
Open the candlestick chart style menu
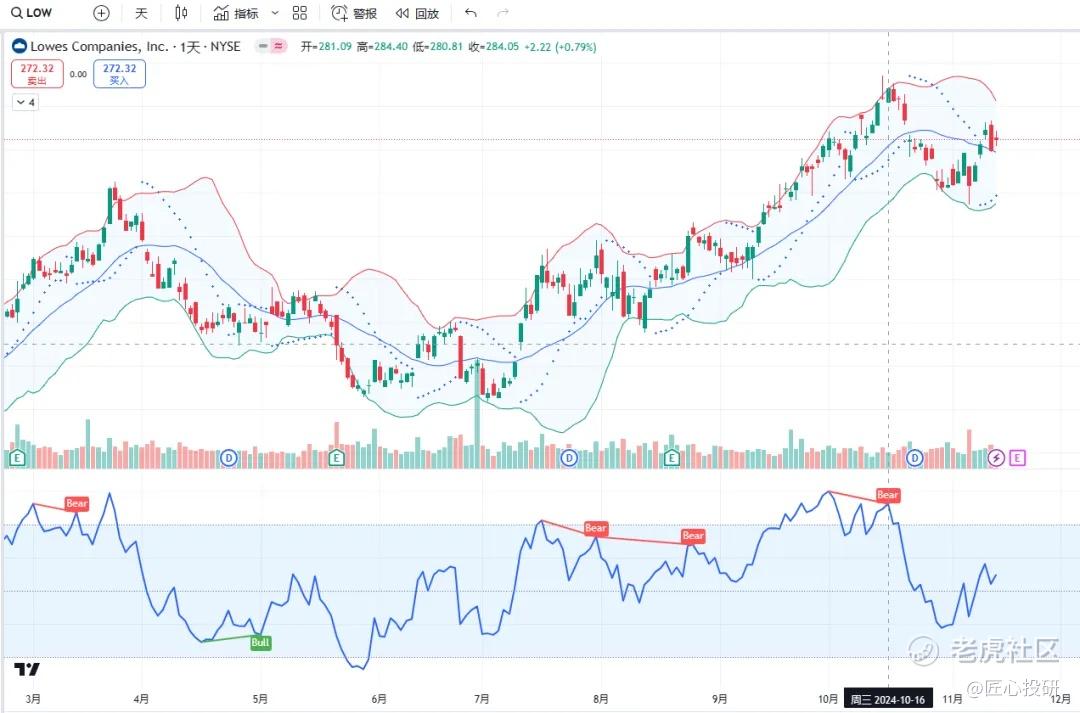[x=180, y=13]
